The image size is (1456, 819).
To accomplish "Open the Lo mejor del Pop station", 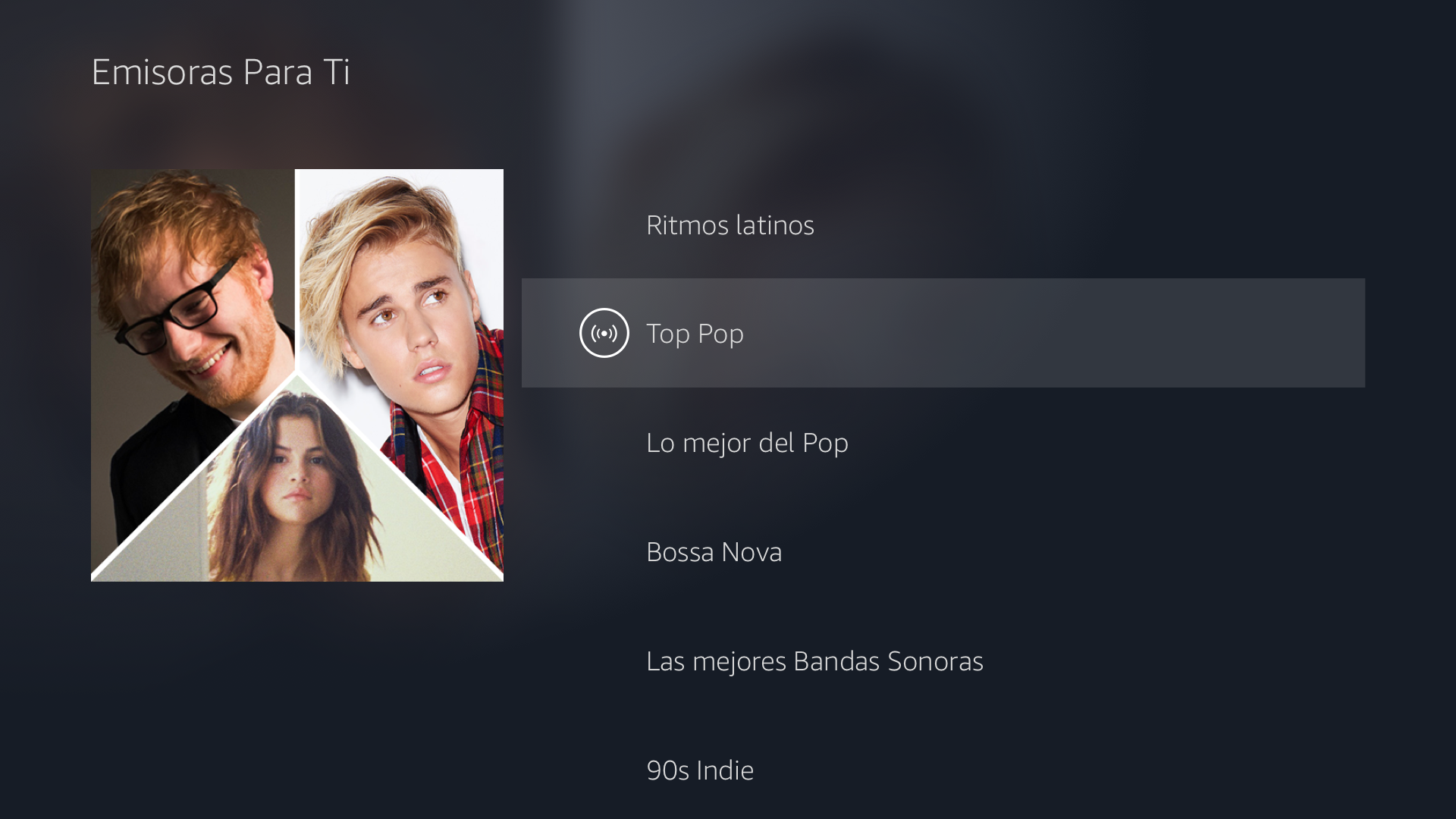I will tap(747, 443).
